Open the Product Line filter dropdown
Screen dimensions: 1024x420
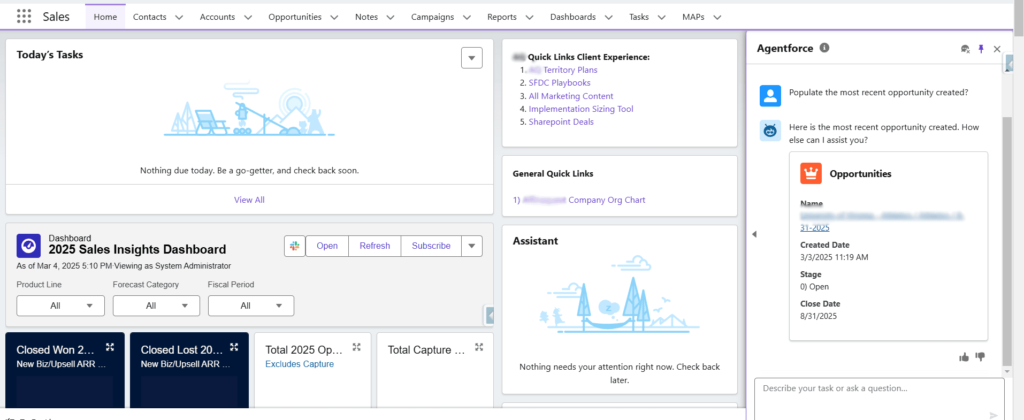tap(60, 306)
